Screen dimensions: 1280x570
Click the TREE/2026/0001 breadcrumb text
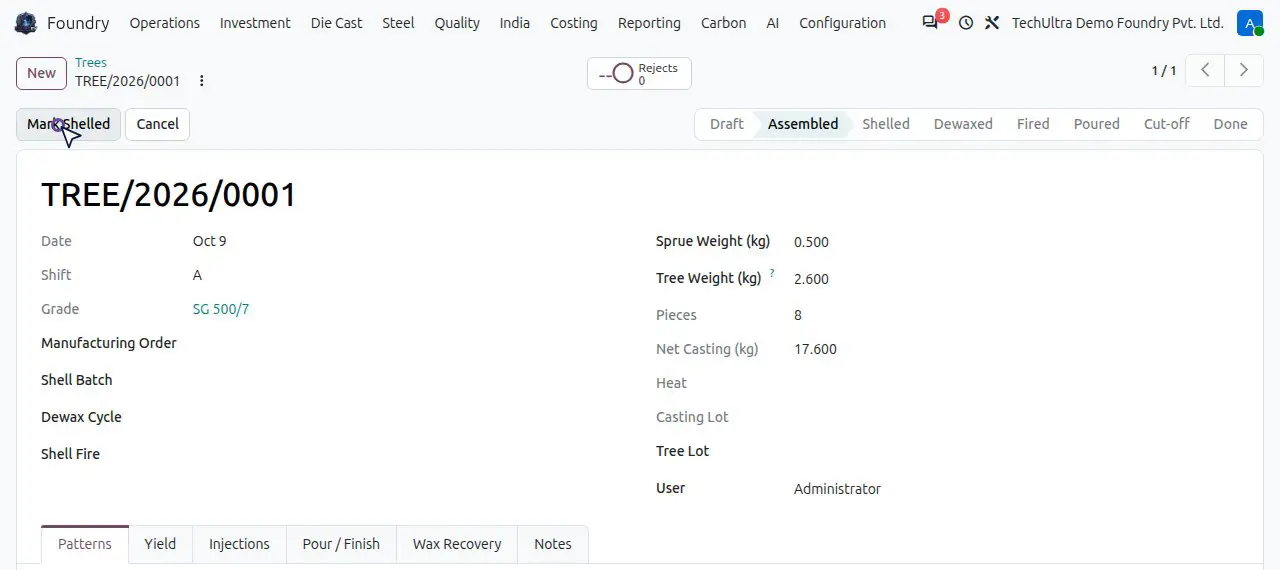(x=128, y=81)
